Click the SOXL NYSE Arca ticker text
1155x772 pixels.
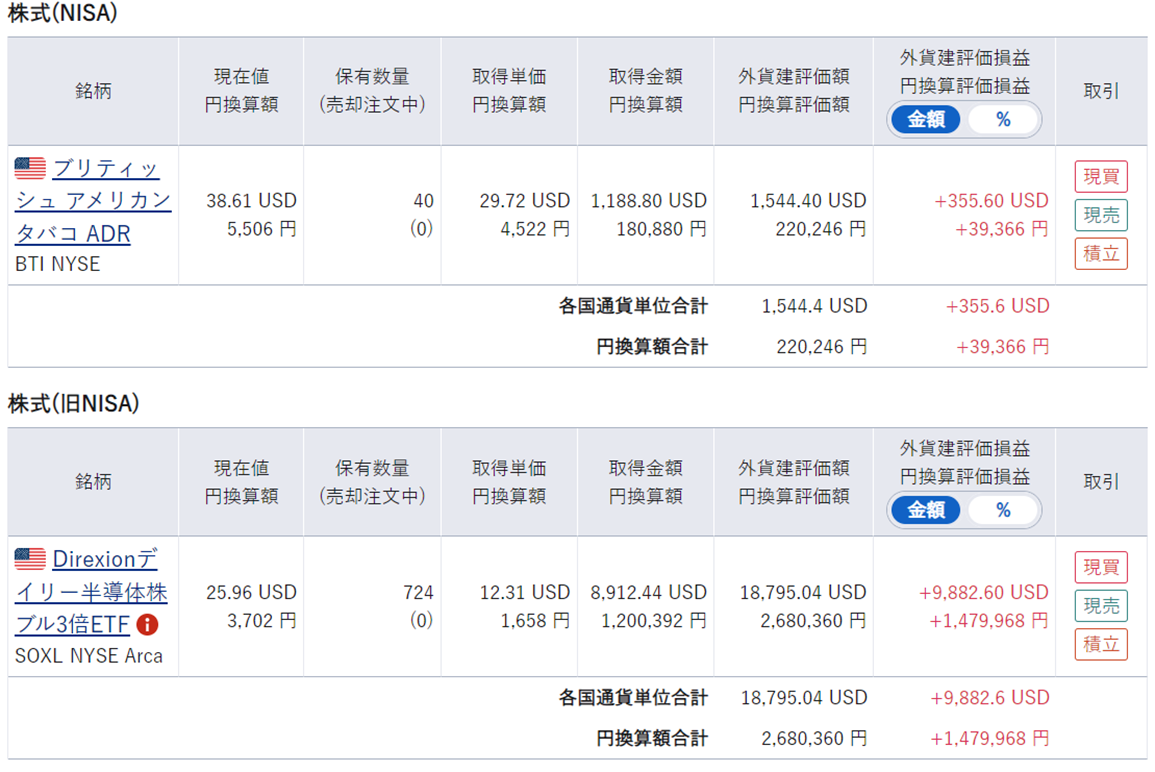coord(88,656)
